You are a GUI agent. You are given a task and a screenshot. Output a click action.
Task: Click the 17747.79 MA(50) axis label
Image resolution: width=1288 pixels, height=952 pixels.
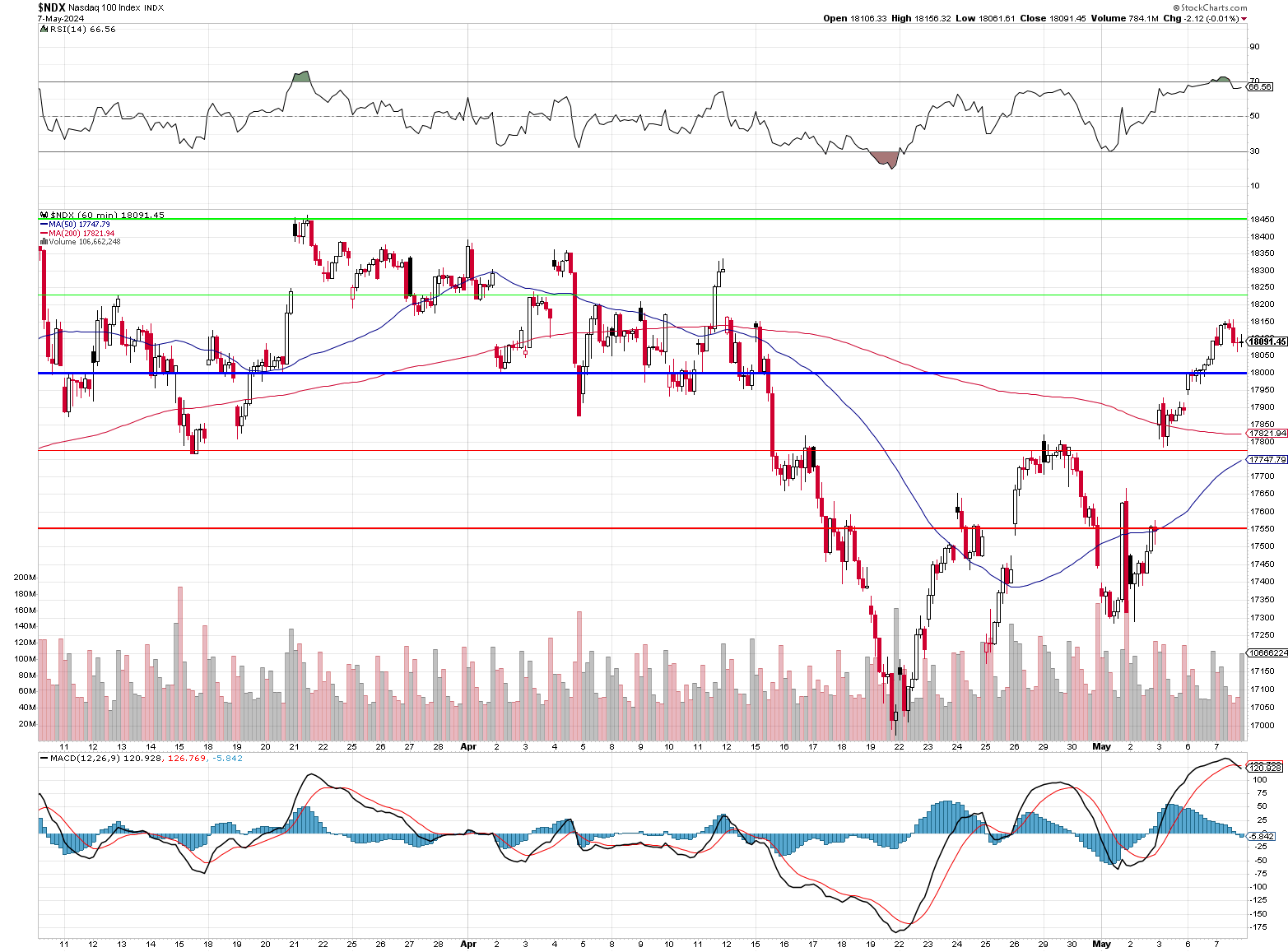pyautogui.click(x=1267, y=460)
